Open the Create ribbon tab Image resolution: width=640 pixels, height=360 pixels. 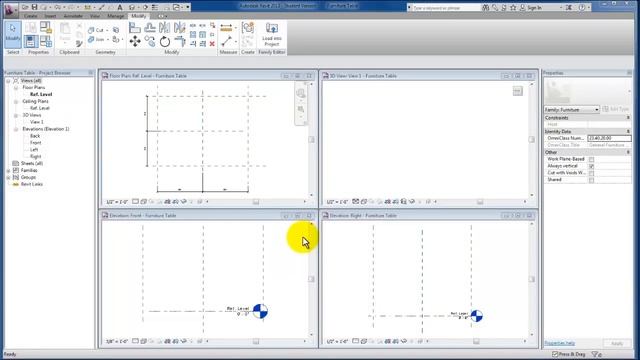[30, 16]
